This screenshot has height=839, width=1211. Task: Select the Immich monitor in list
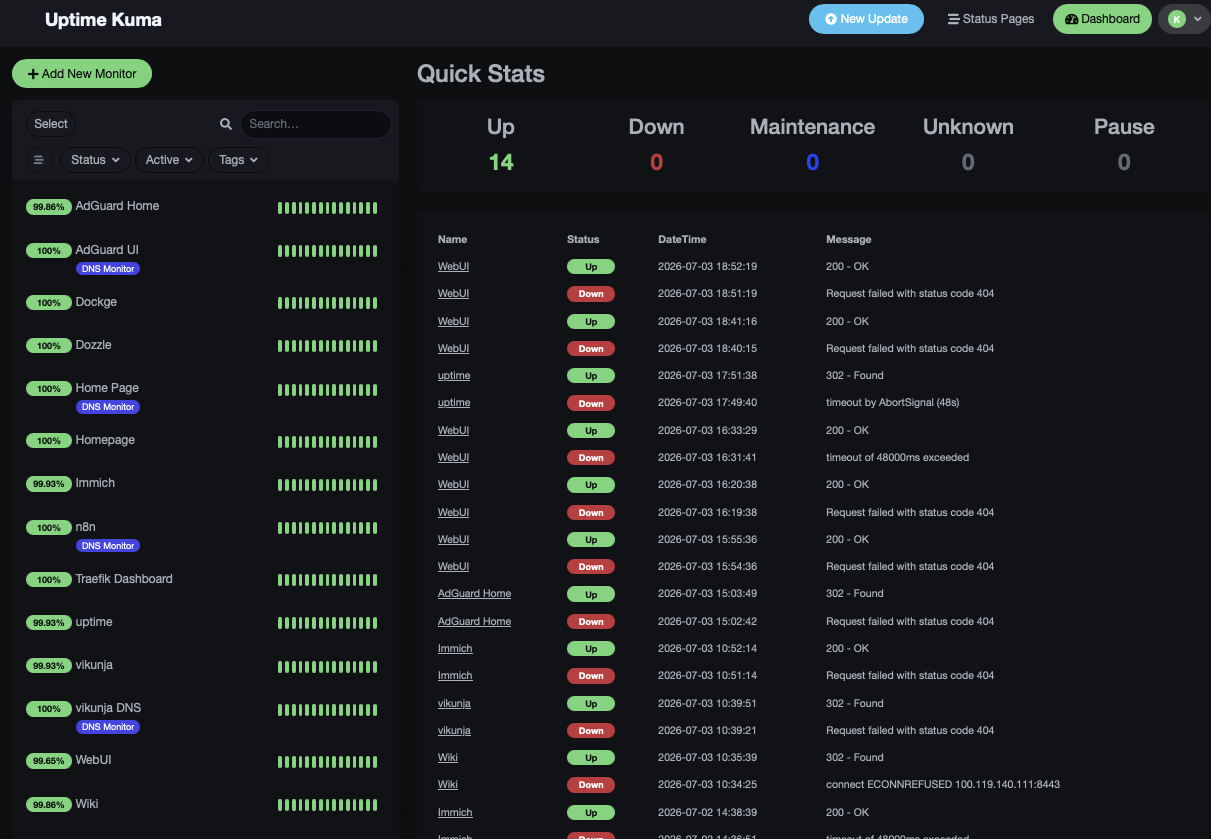pos(205,484)
